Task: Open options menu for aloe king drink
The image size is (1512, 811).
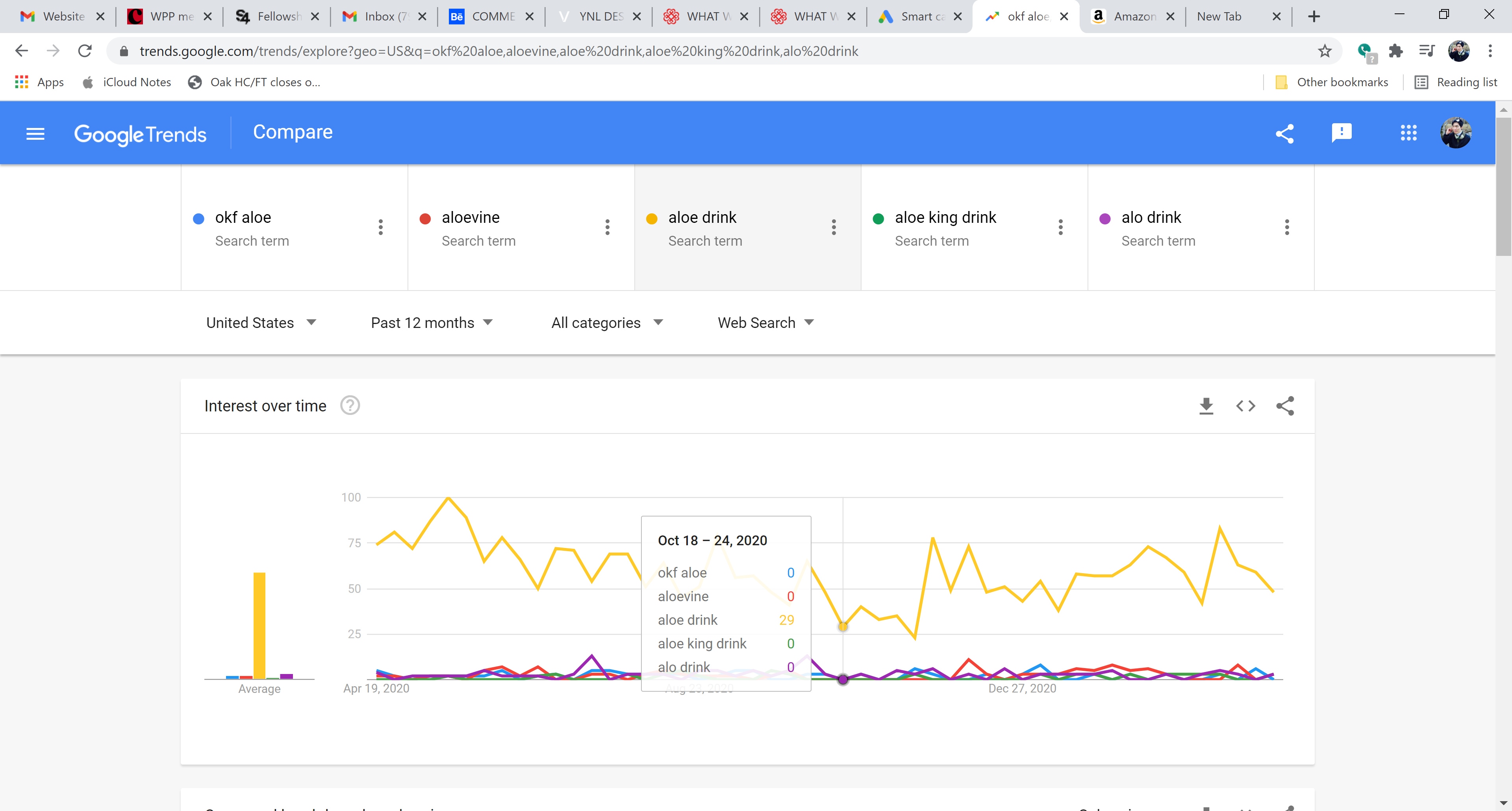Action: coord(1061,227)
